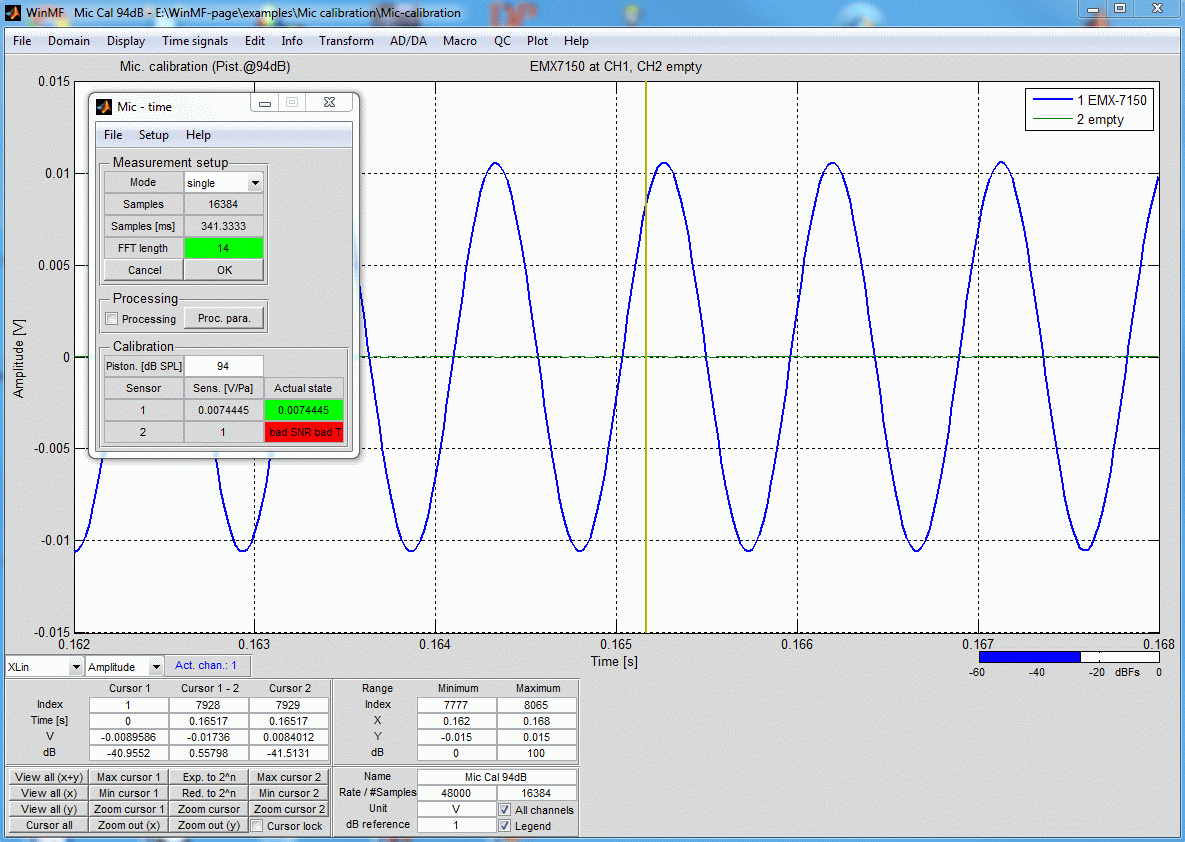The image size is (1185, 842).
Task: Toggle the Cursor lock checkbox
Action: [258, 826]
